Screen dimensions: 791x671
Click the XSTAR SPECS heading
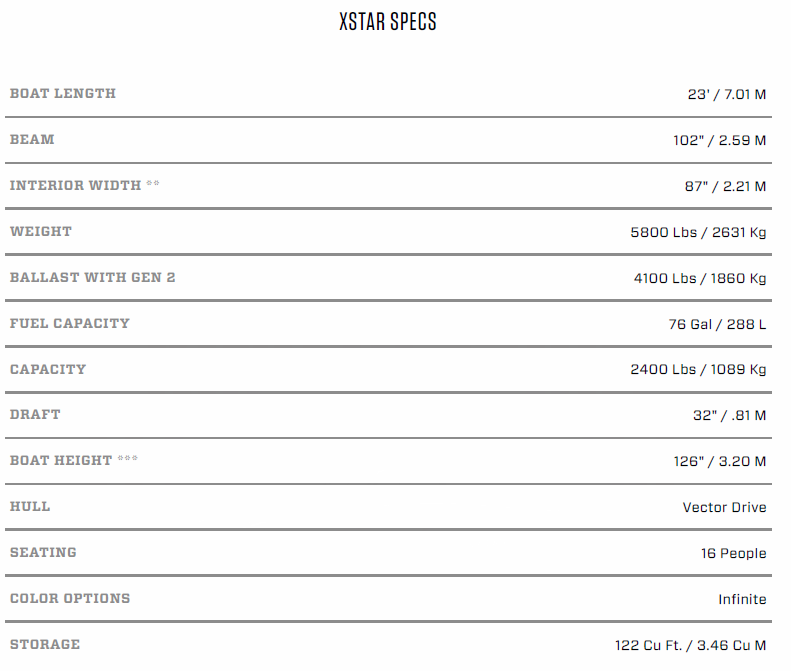click(x=388, y=22)
